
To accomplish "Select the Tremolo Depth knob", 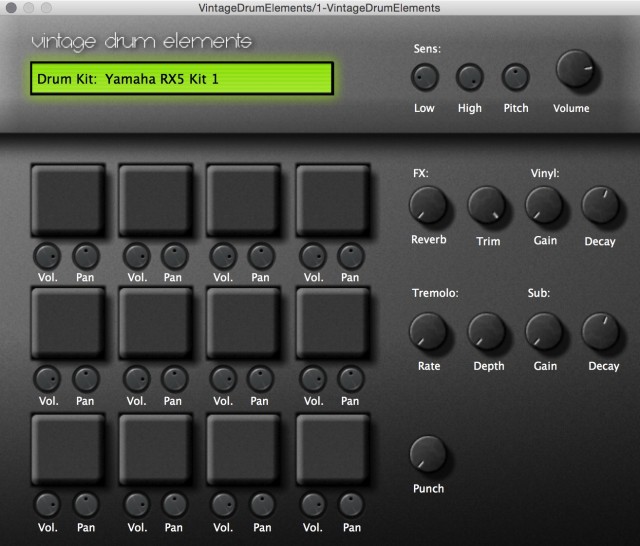I will pyautogui.click(x=487, y=330).
